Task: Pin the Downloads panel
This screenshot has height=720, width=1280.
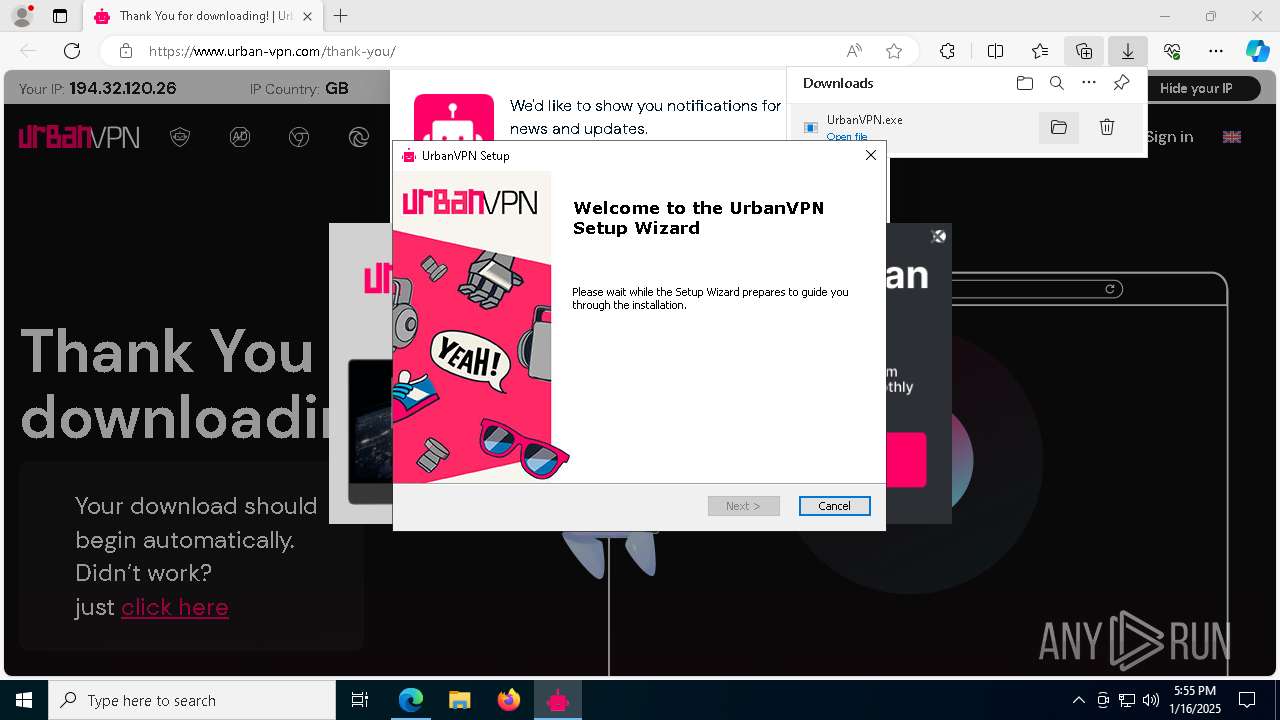Action: [1121, 83]
